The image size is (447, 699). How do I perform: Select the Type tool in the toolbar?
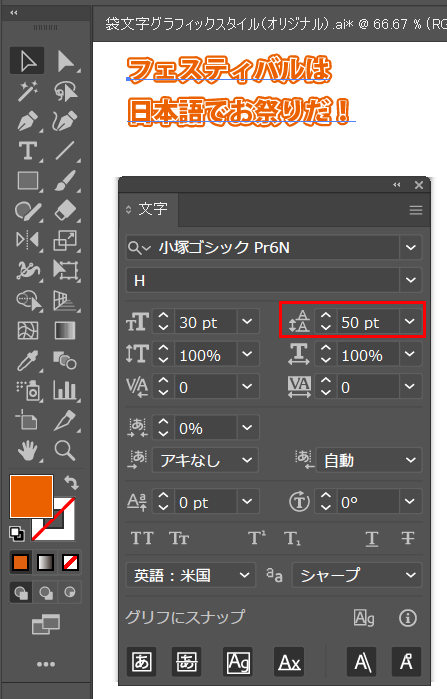click(28, 151)
